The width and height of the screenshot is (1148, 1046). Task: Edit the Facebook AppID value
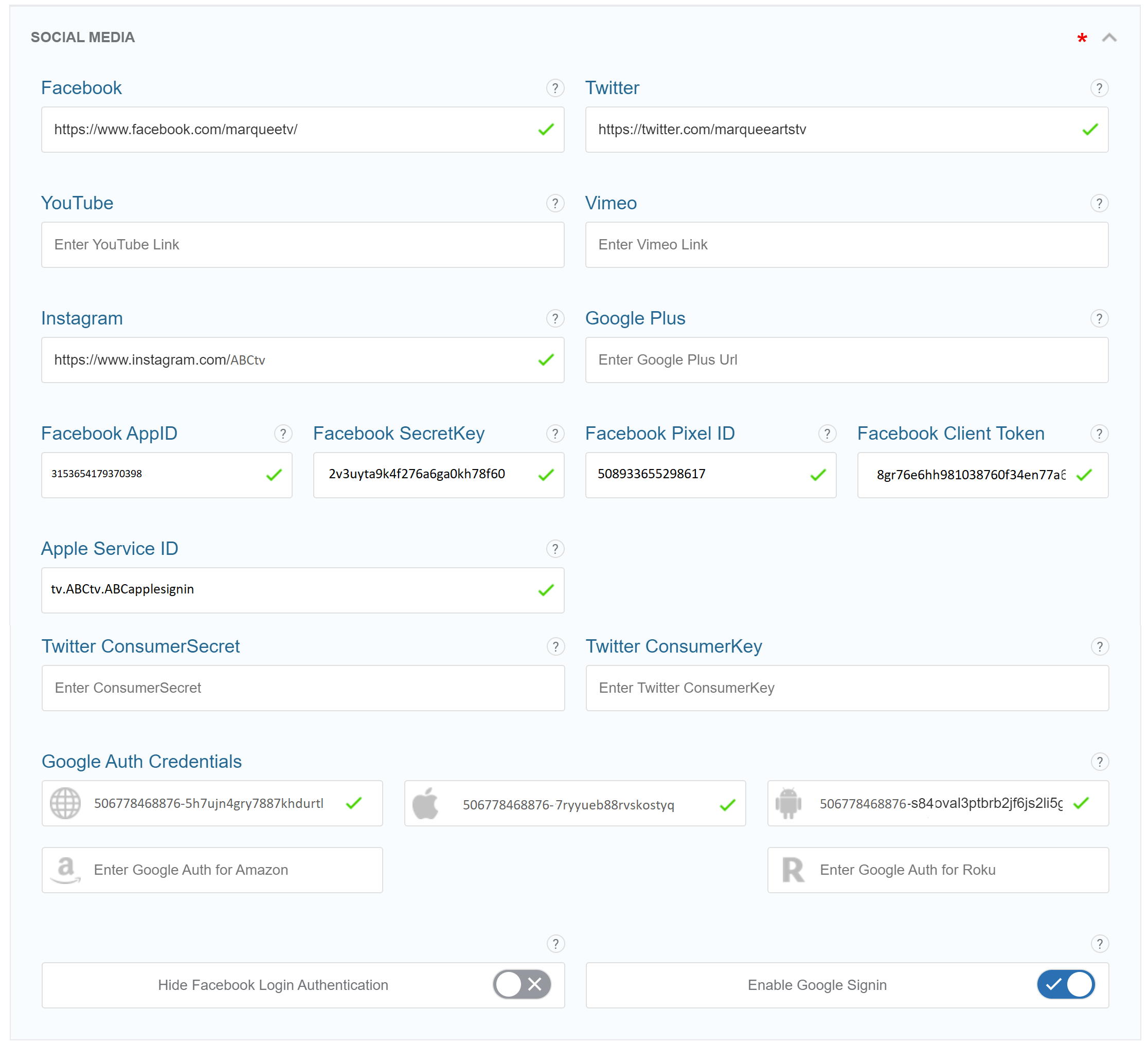click(x=167, y=475)
